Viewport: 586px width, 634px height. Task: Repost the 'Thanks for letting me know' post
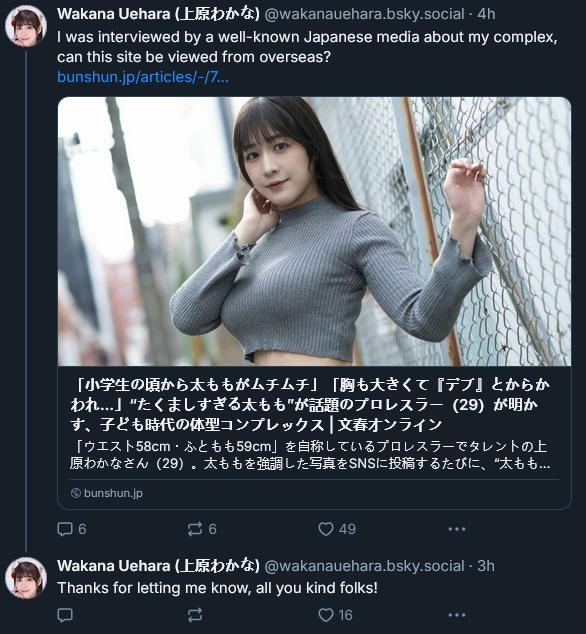click(195, 615)
